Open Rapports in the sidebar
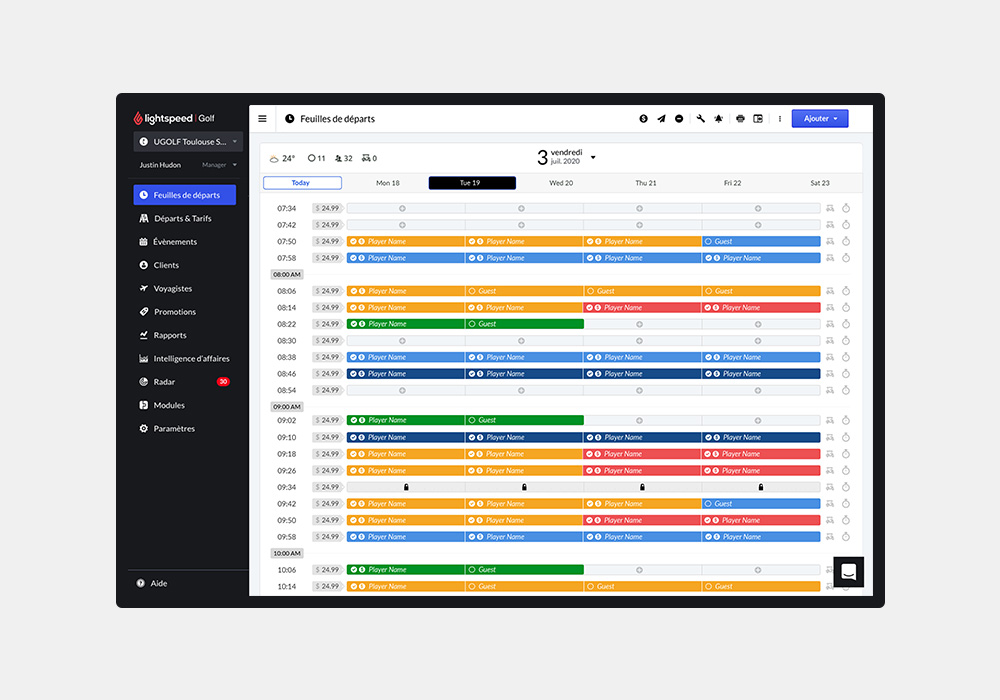1000x700 pixels. (170, 335)
